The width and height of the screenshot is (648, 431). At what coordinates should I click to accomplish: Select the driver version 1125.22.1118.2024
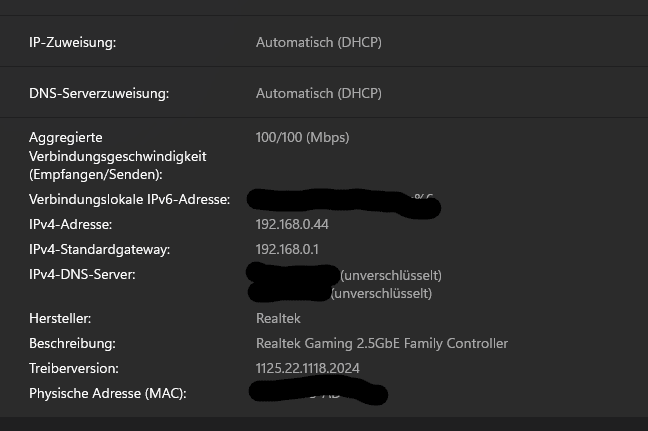[x=307, y=368]
